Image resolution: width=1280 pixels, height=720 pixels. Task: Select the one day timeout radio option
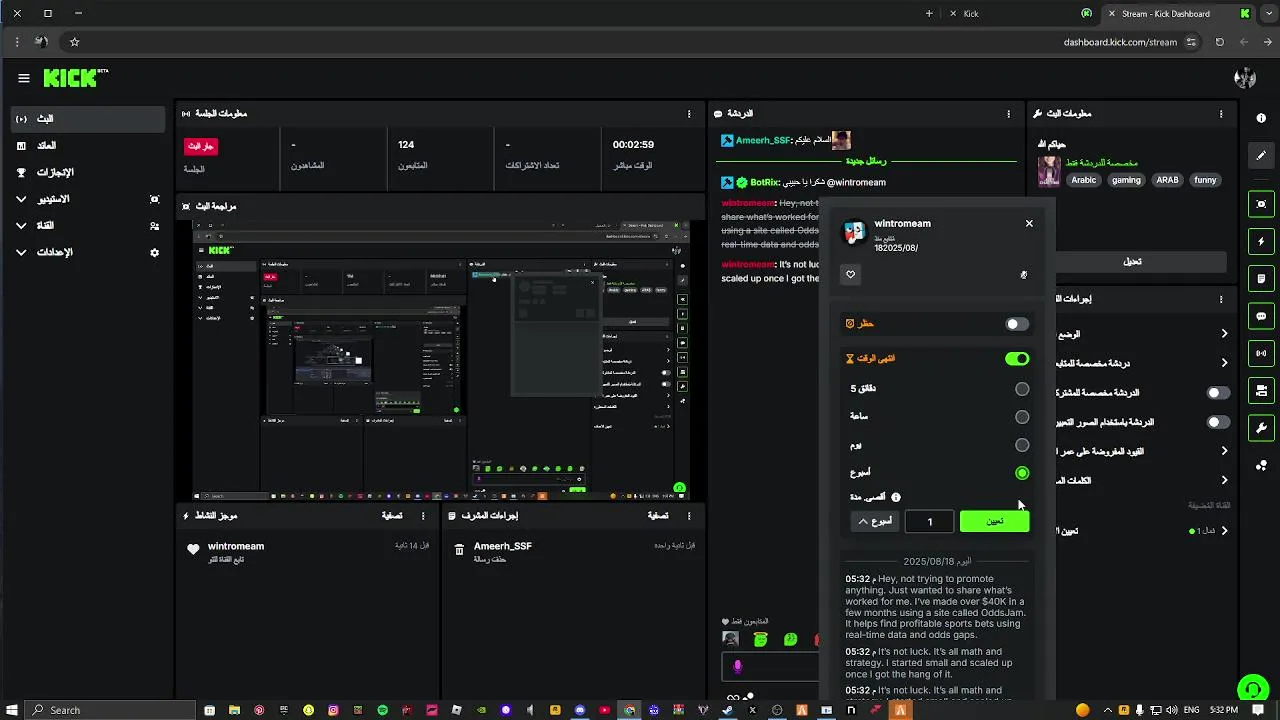coord(1022,445)
